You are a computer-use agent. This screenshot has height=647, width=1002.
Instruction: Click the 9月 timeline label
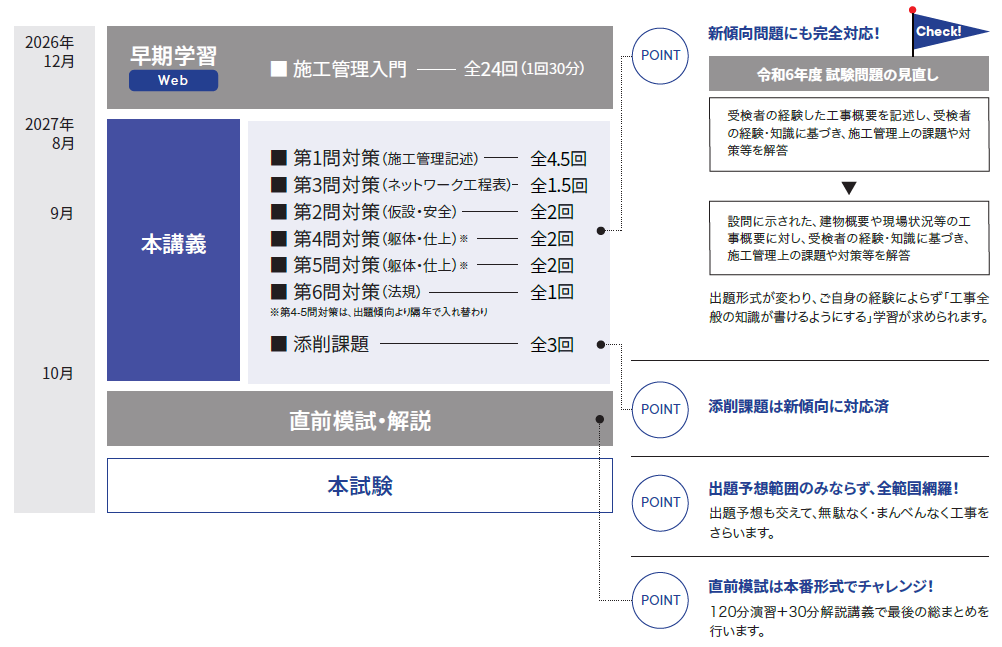(x=62, y=213)
